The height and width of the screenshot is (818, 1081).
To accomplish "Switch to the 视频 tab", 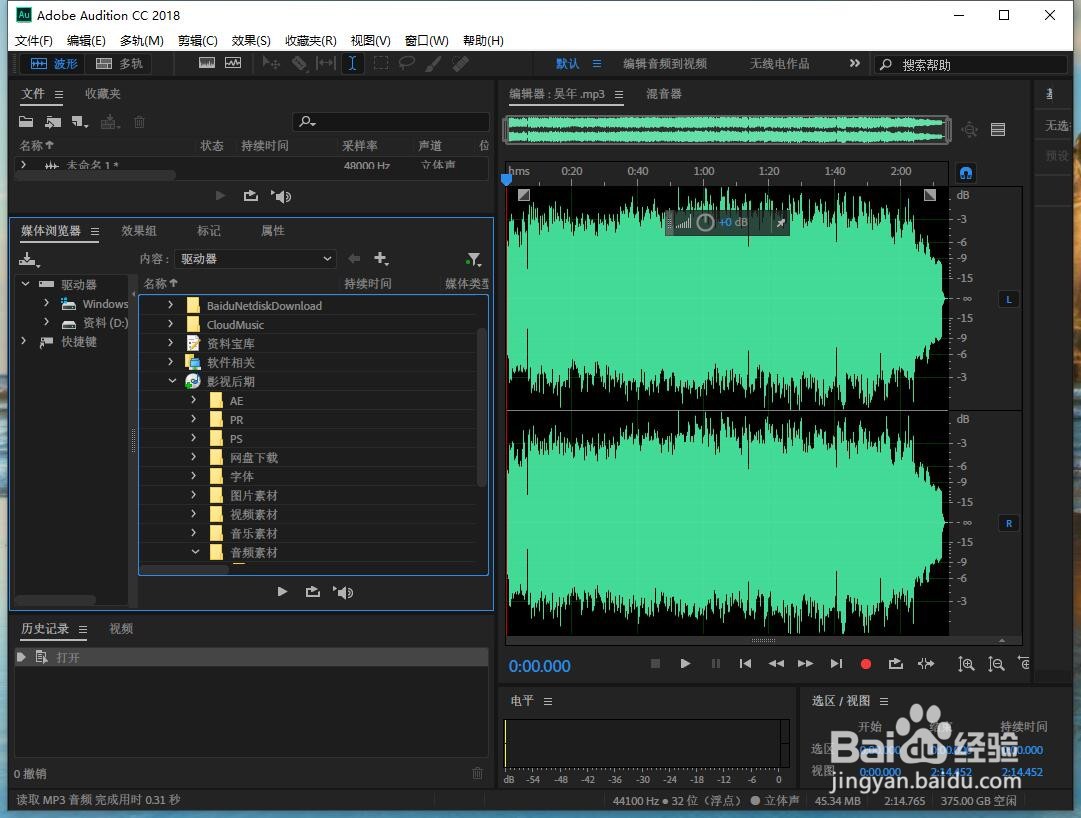I will [x=121, y=628].
